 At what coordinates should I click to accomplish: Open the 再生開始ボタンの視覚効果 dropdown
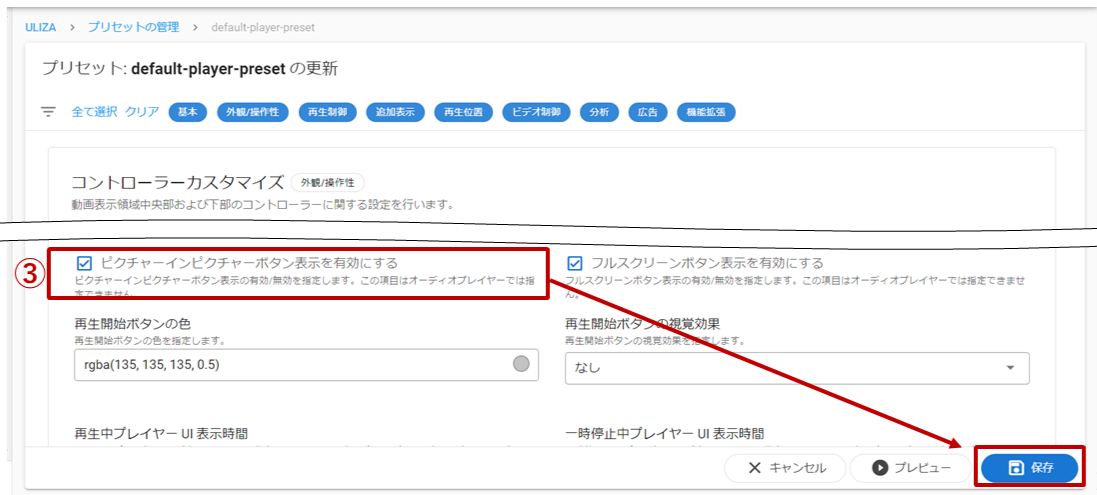[796, 367]
